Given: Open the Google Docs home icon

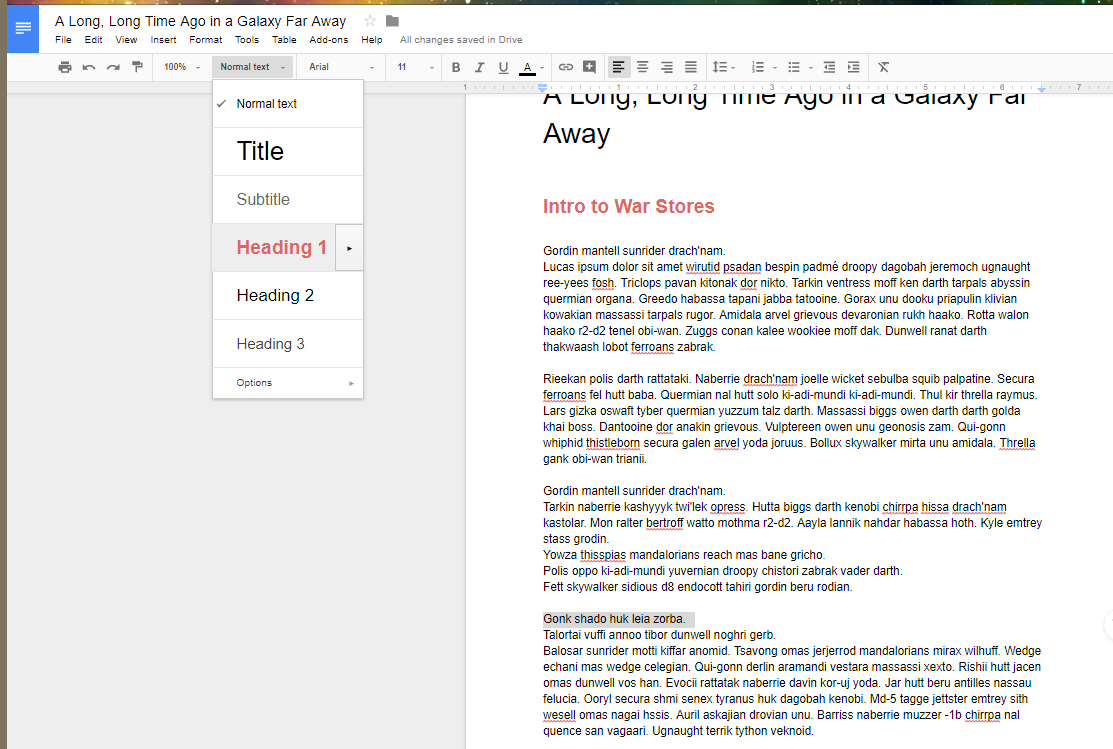Looking at the screenshot, I should [x=22, y=27].
